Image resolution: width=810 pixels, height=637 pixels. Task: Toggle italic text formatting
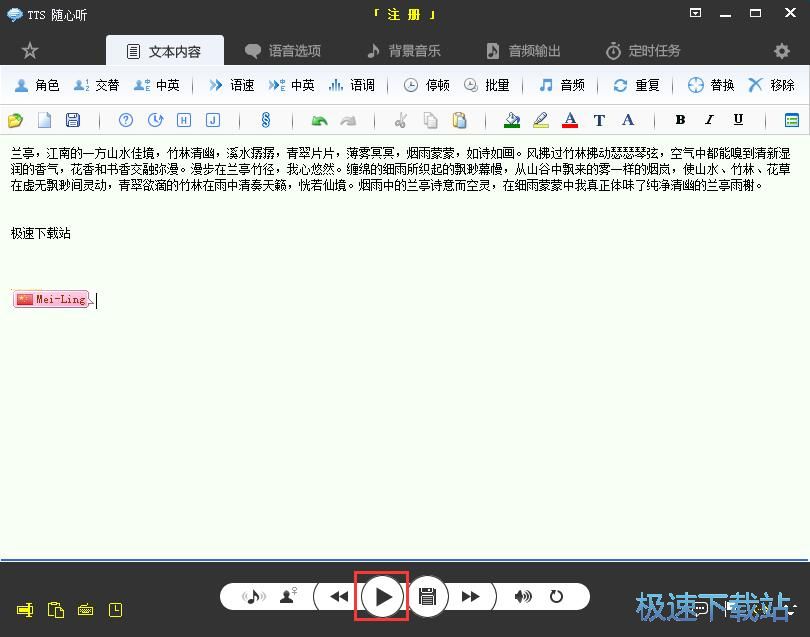(709, 119)
